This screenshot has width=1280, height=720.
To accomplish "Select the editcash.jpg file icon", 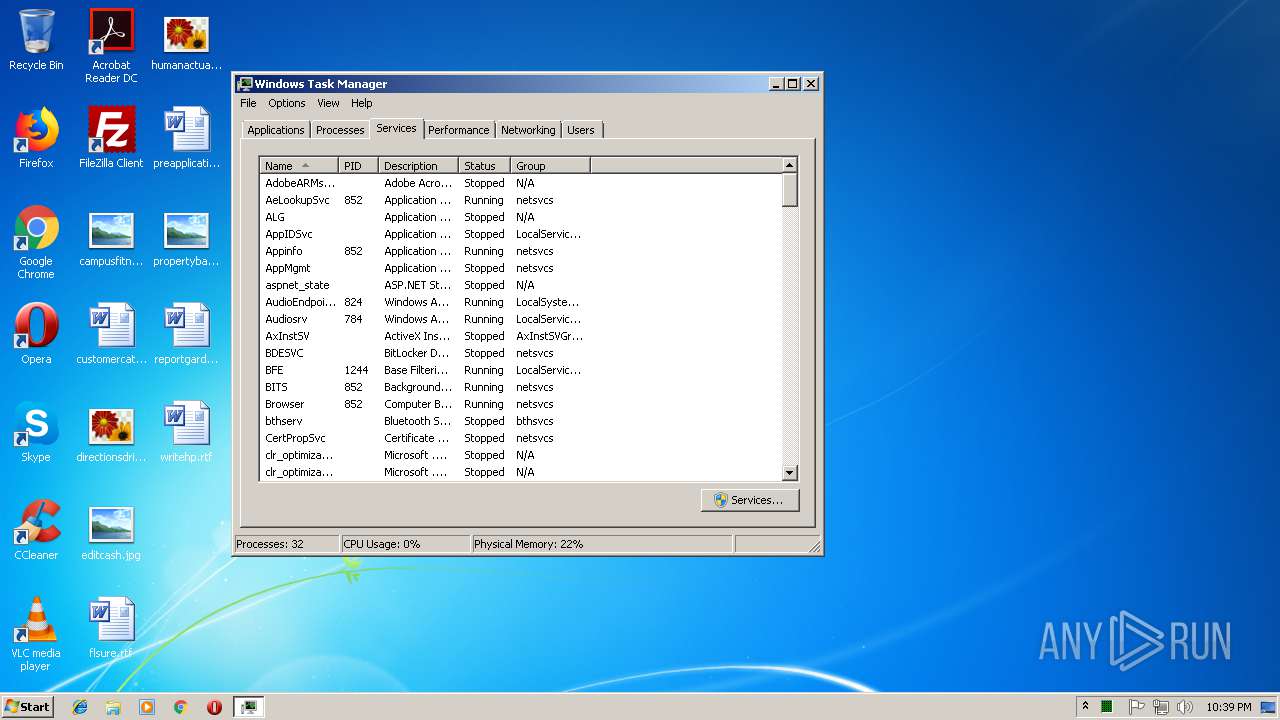I will point(111,532).
